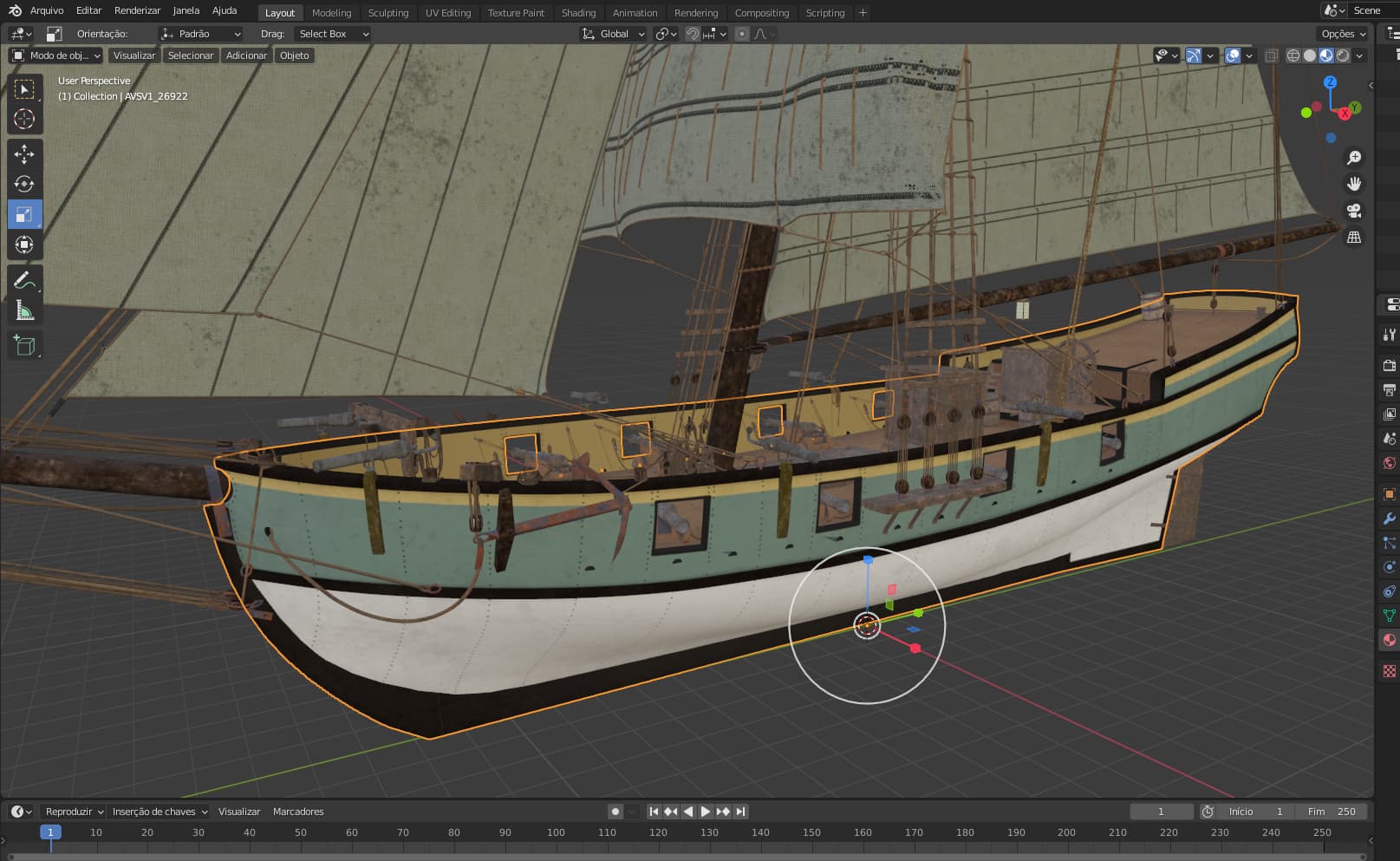
Task: Click the zoom magnifier viewport icon
Action: (1353, 158)
